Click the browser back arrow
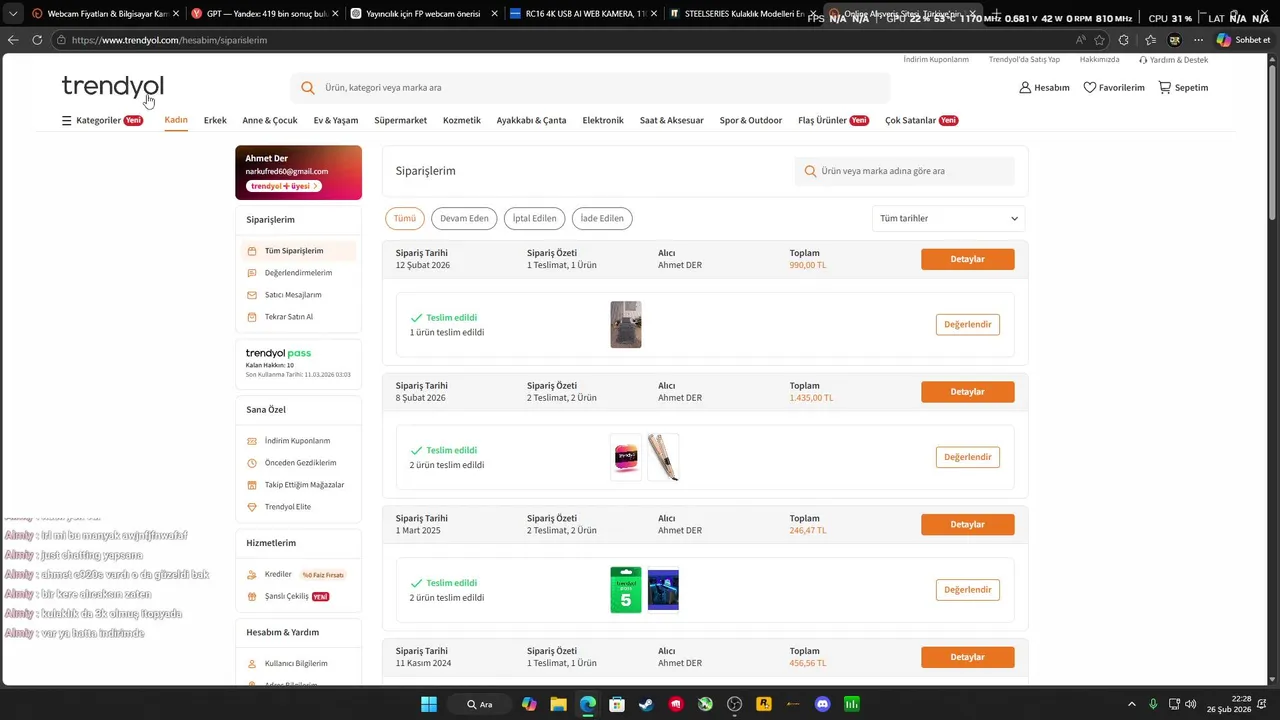Screen dimensions: 1280x720 pyautogui.click(x=13, y=40)
